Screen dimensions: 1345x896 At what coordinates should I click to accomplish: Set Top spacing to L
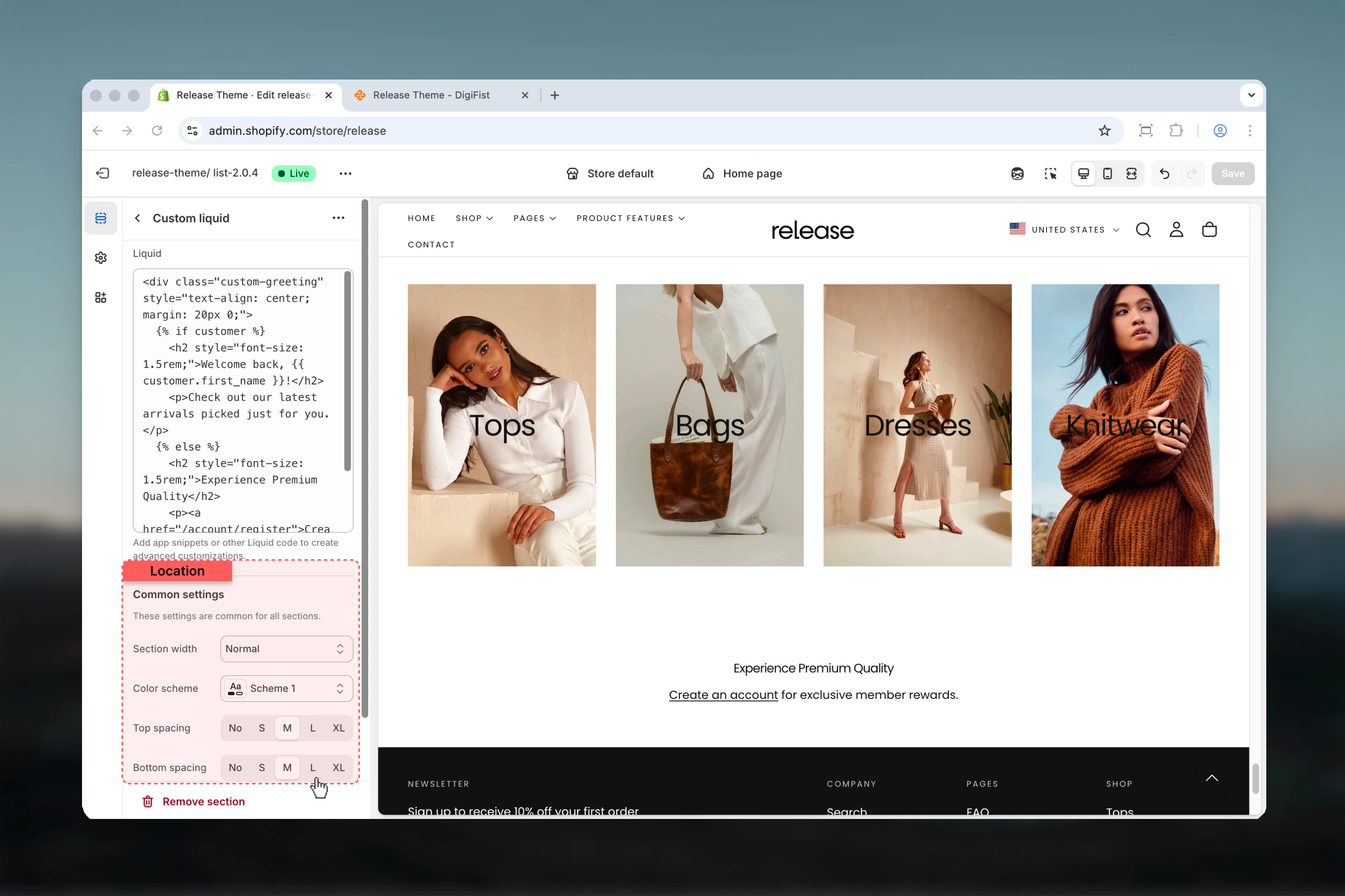click(312, 728)
